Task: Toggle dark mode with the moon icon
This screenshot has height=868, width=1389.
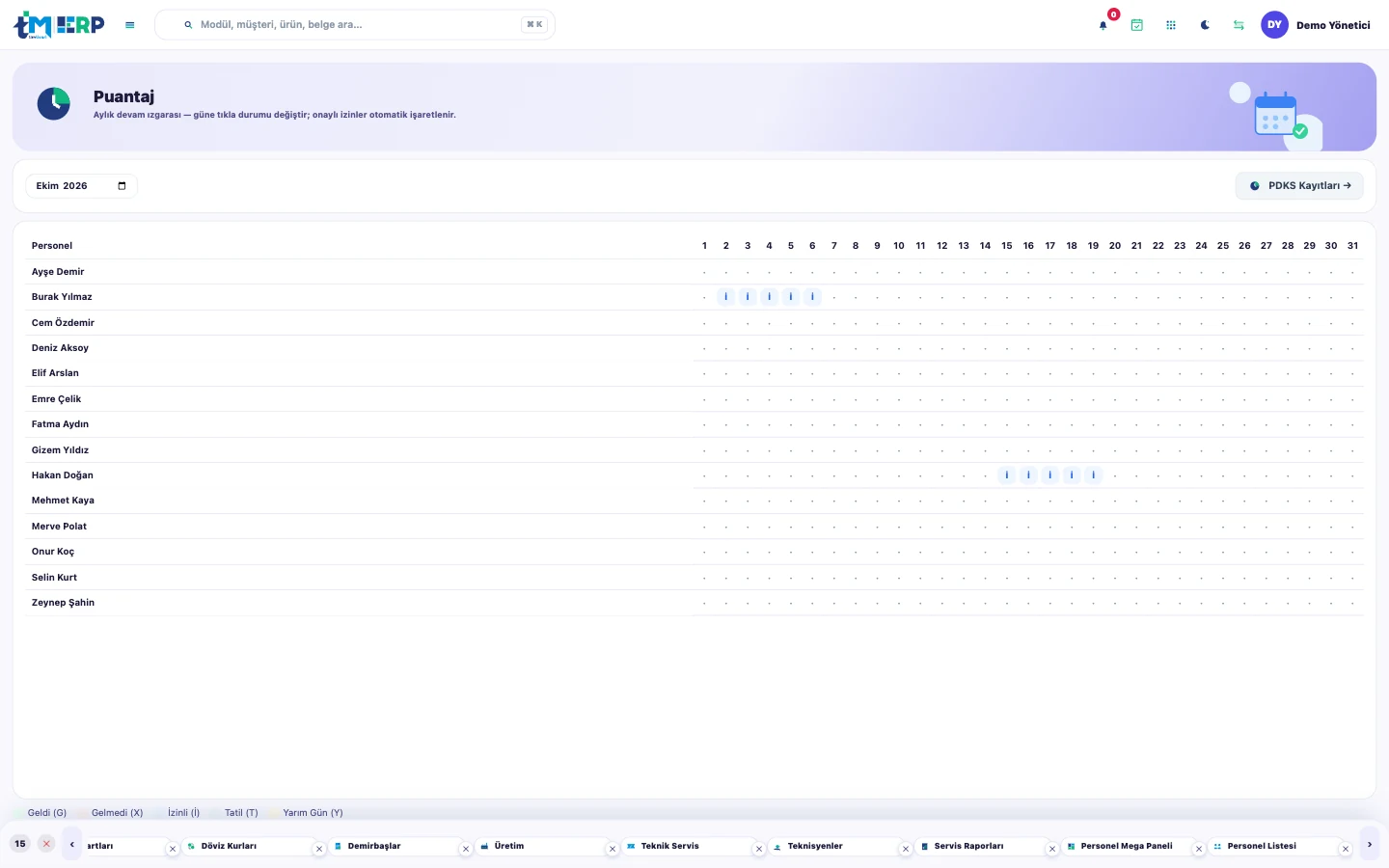Action: point(1205,25)
